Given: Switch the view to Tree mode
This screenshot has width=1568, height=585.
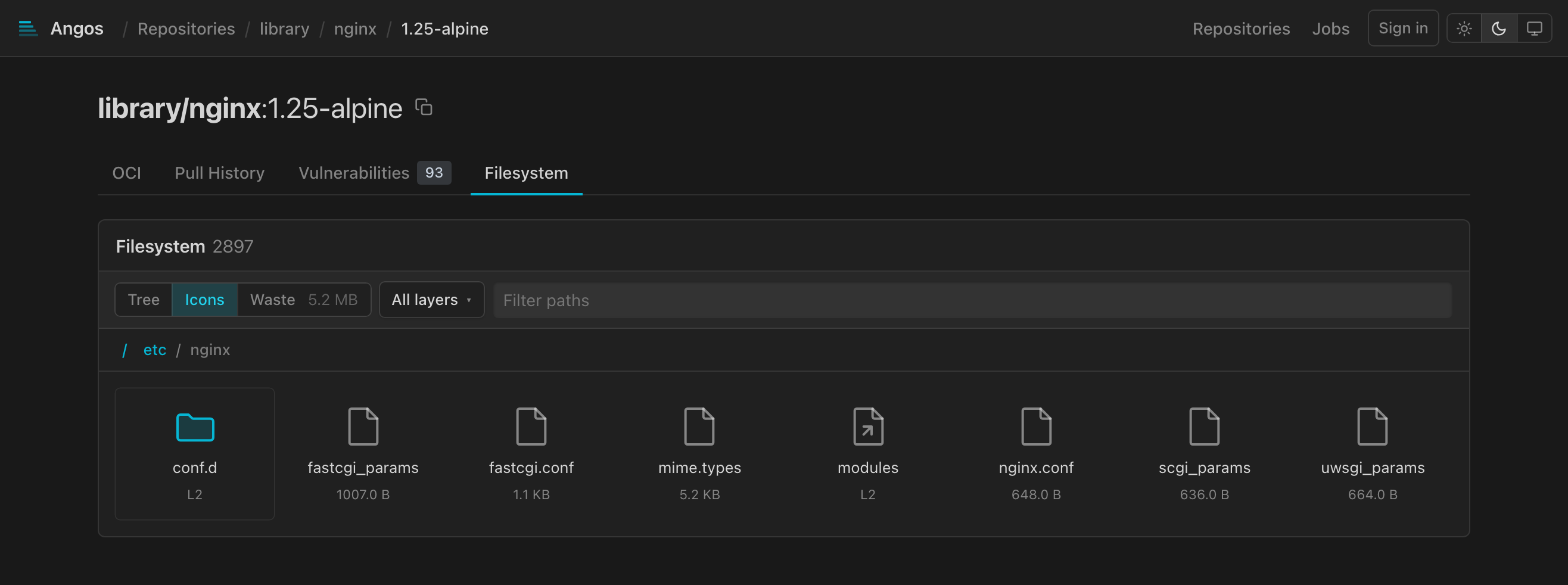Looking at the screenshot, I should [x=144, y=300].
